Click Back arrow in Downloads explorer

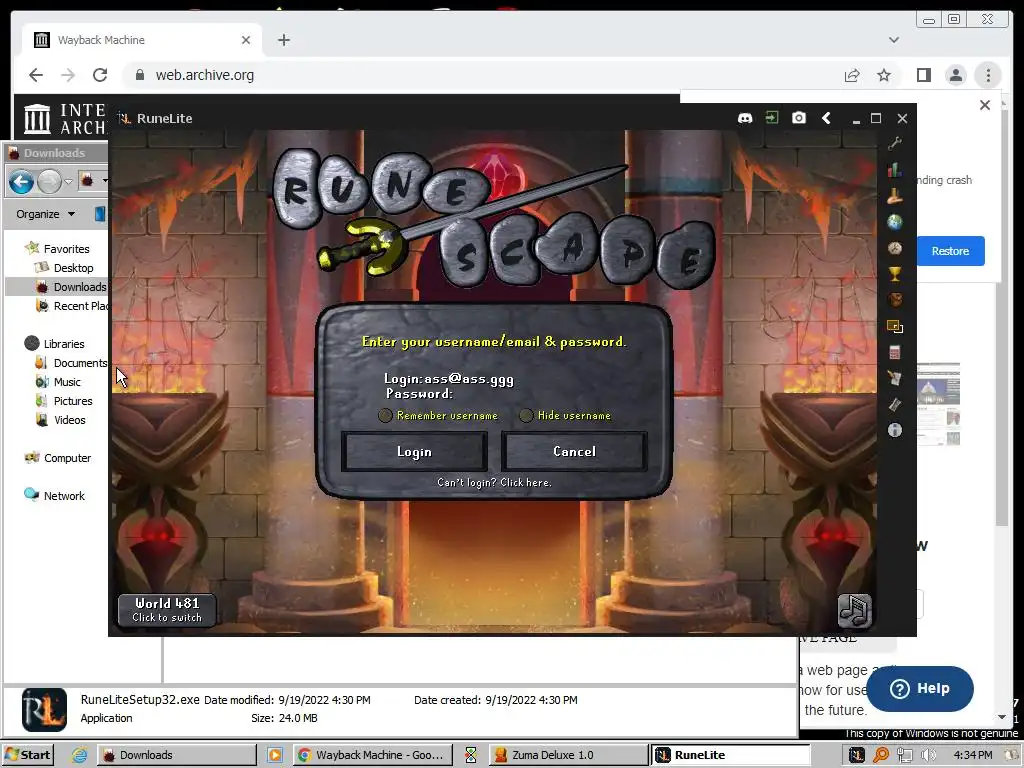tap(21, 181)
